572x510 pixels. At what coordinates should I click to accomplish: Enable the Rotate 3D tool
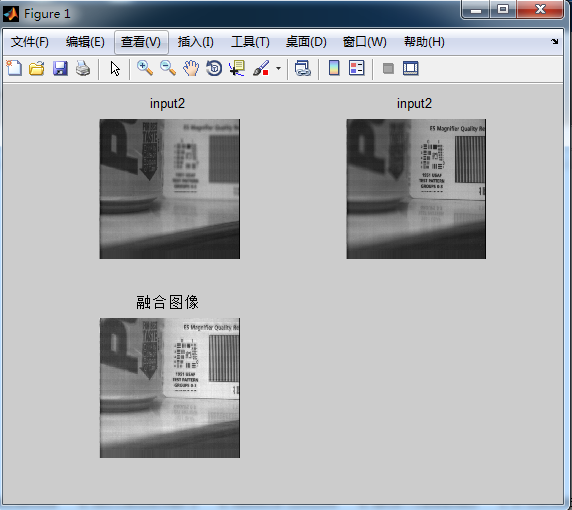point(214,68)
